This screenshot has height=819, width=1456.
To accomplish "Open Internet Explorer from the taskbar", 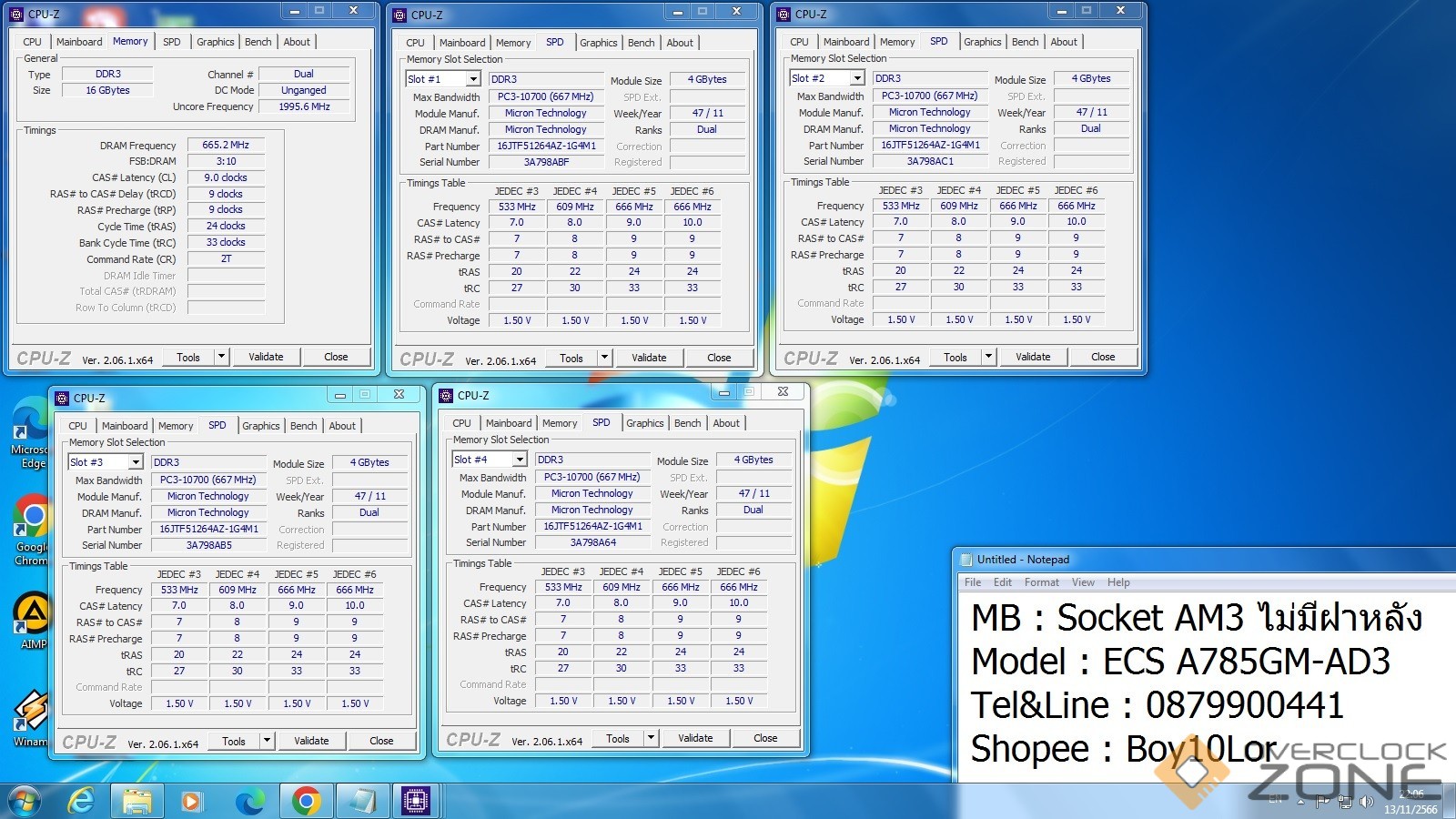I will pos(82,801).
